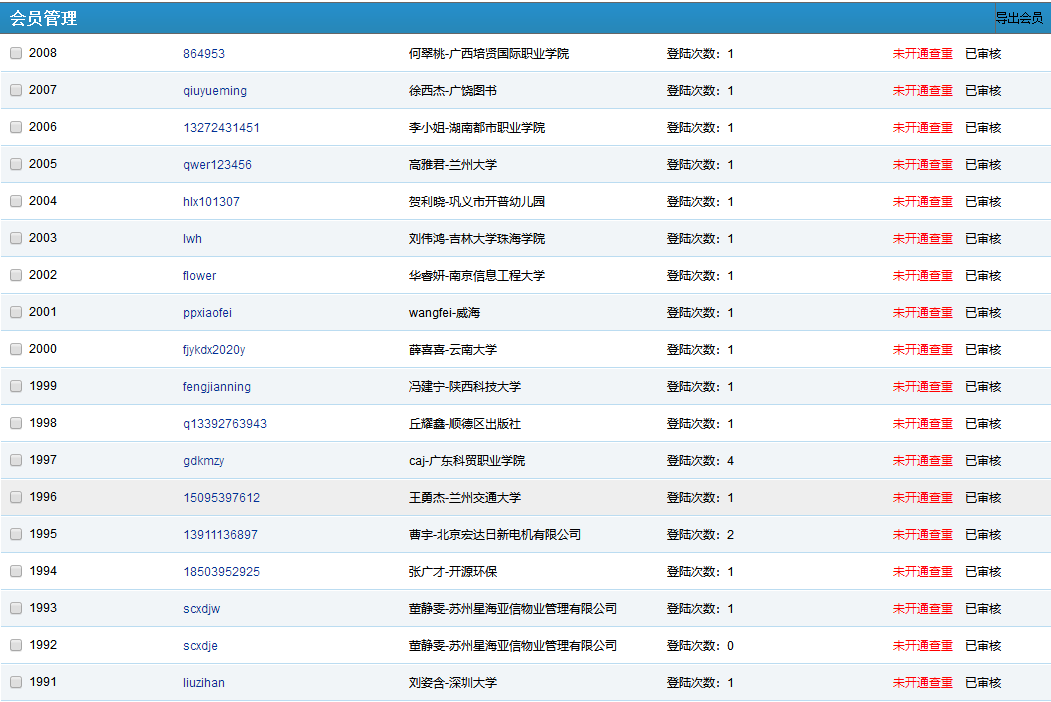1051x702 pixels.
Task: Click 已审核 for member 1992
Action: [982, 646]
